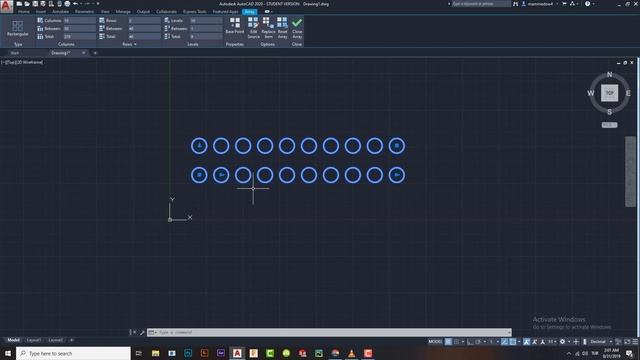Click the clean screen status bar icon
640x360 pixels.
(x=627, y=342)
